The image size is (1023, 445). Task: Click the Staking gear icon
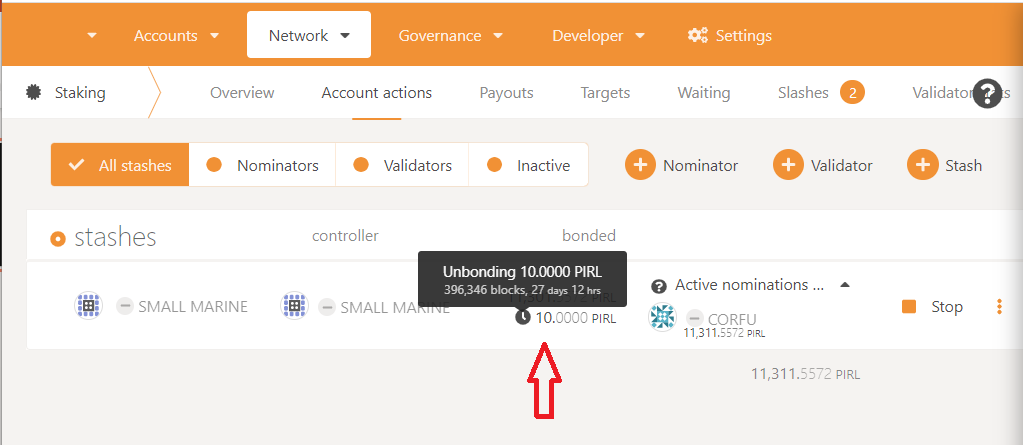pos(33,93)
